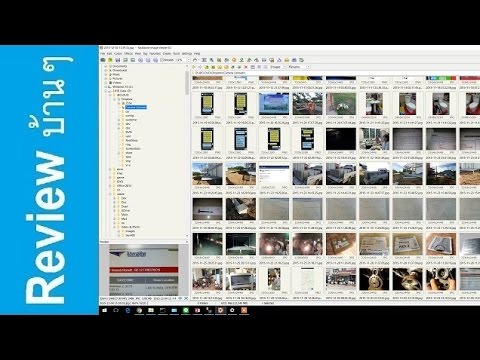
Task: Open the Colors menu
Action: [118, 54]
